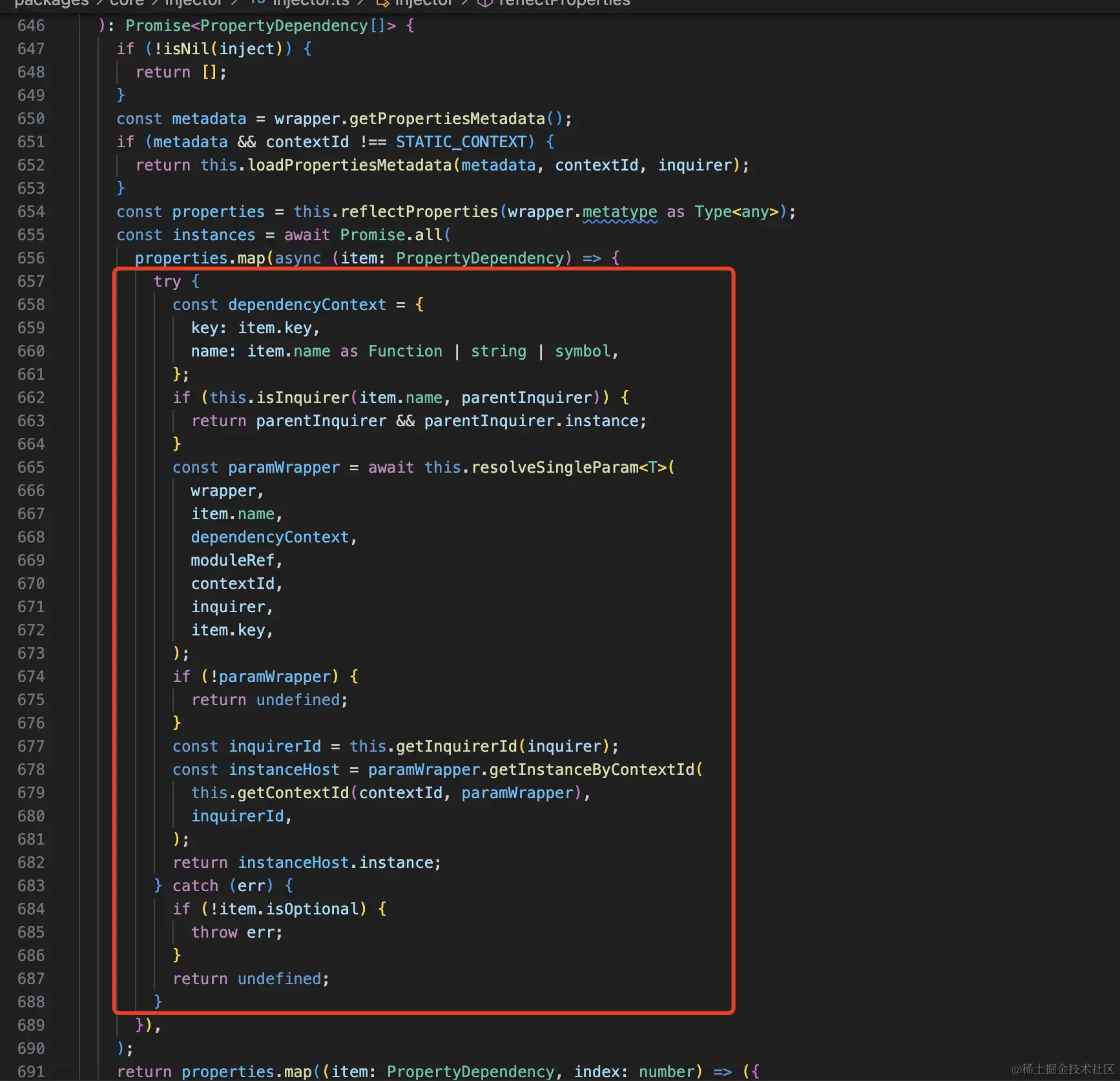
Task: Click the 'isNil' function call
Action: coord(186,49)
